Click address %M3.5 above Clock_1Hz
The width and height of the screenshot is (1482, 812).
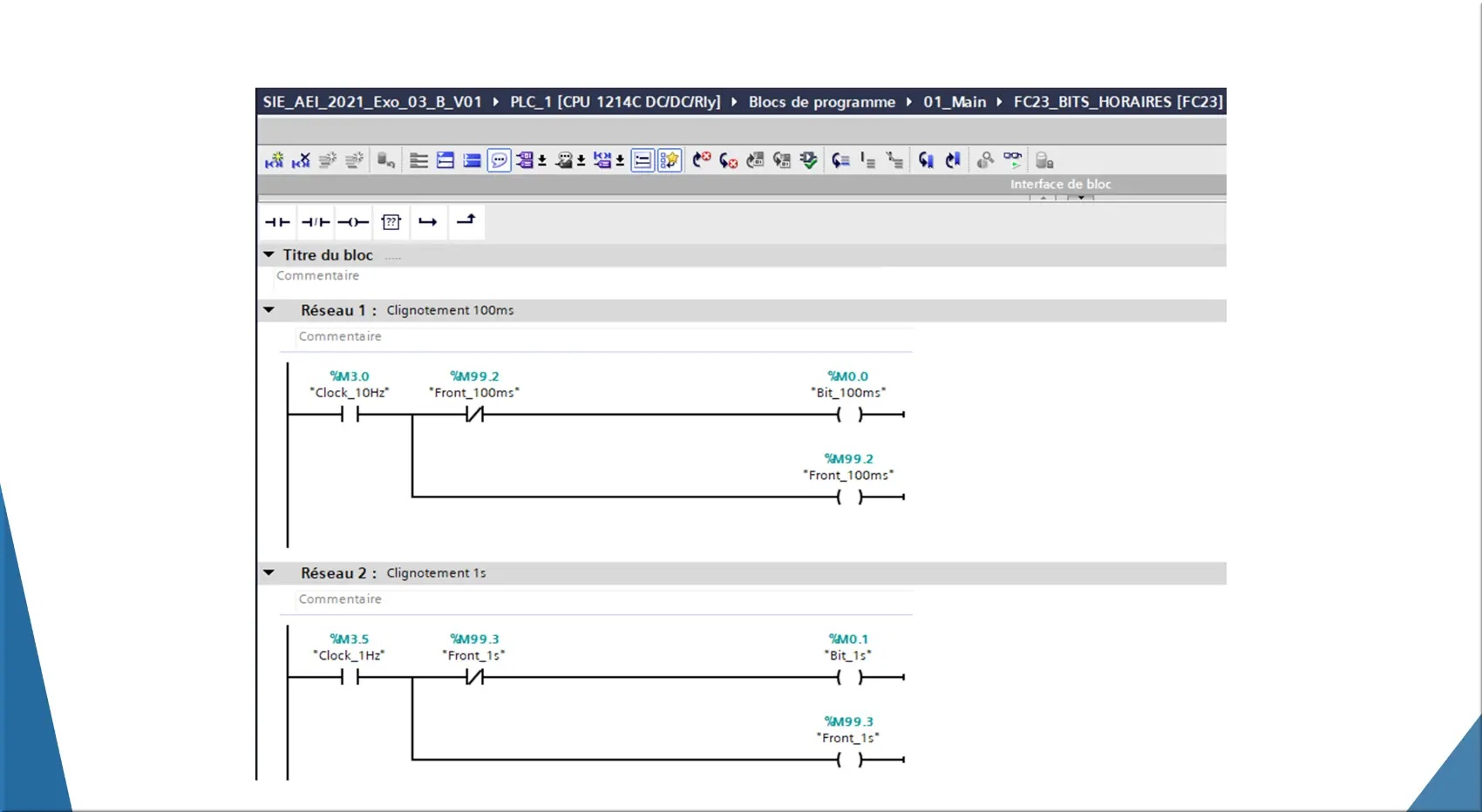tap(350, 639)
